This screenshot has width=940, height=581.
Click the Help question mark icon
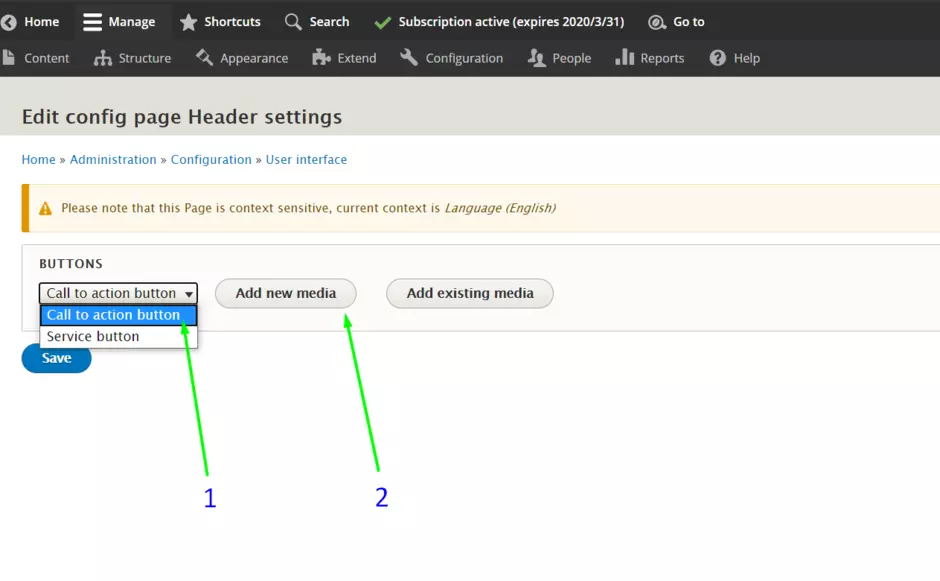pyautogui.click(x=717, y=58)
